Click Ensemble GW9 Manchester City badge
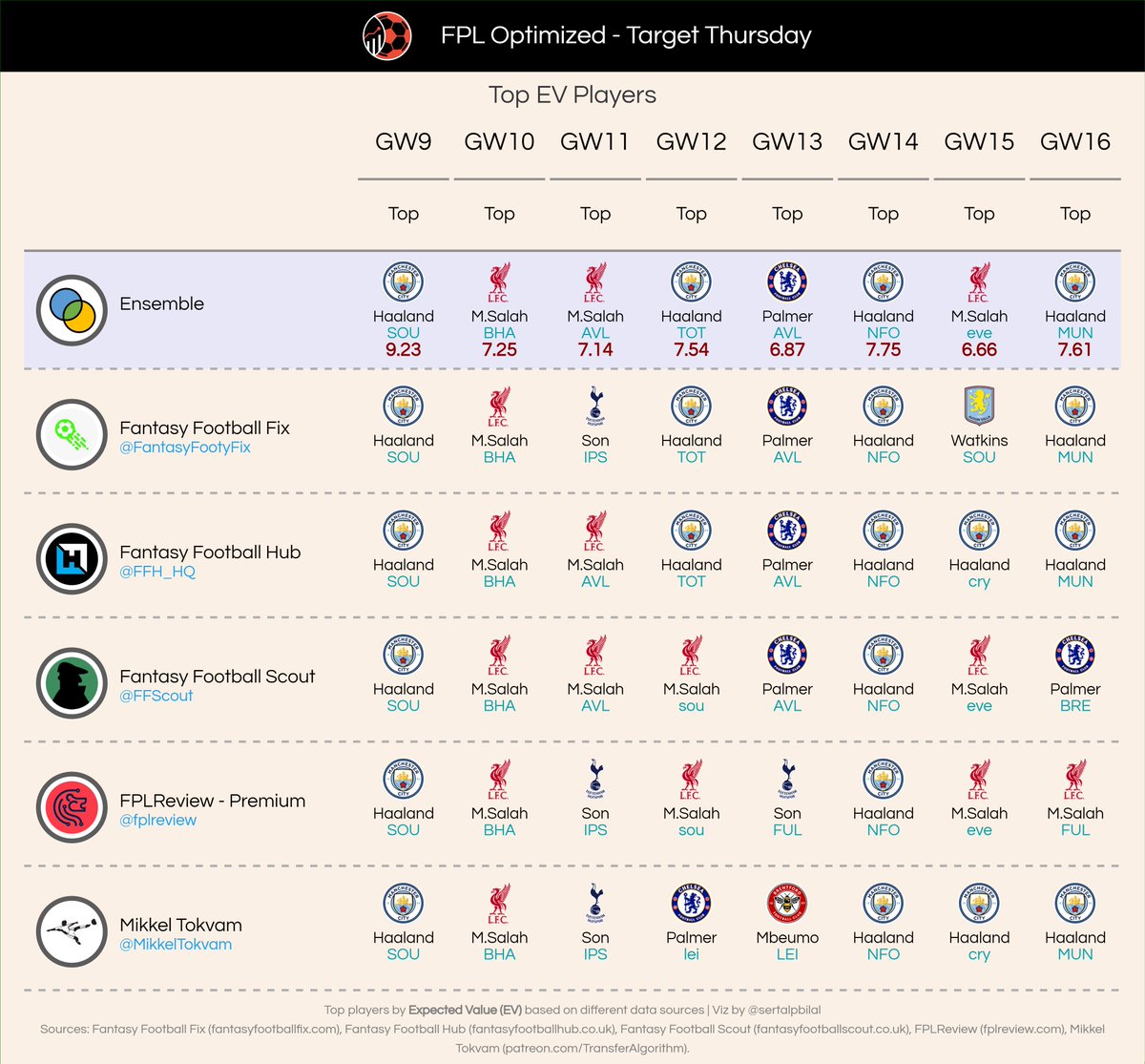The image size is (1145, 1064). 403,282
